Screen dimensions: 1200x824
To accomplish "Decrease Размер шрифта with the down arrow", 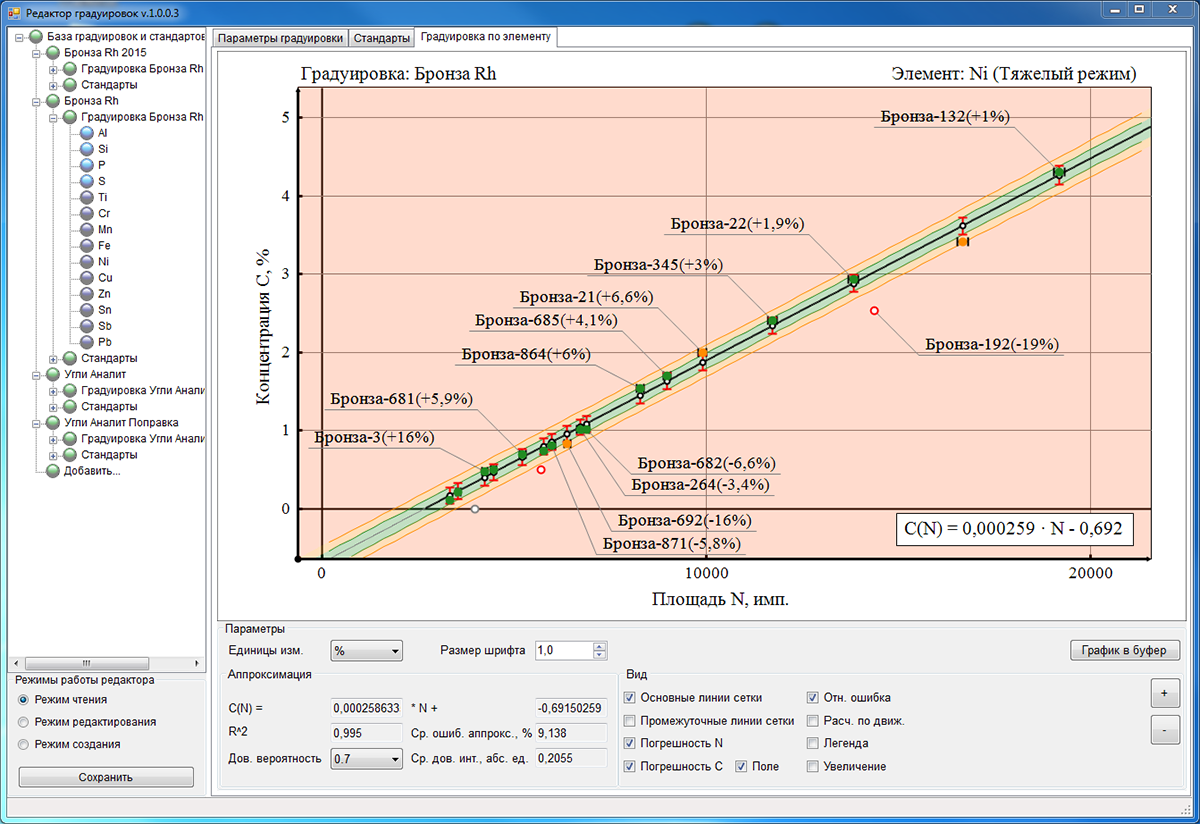I will pyautogui.click(x=600, y=655).
